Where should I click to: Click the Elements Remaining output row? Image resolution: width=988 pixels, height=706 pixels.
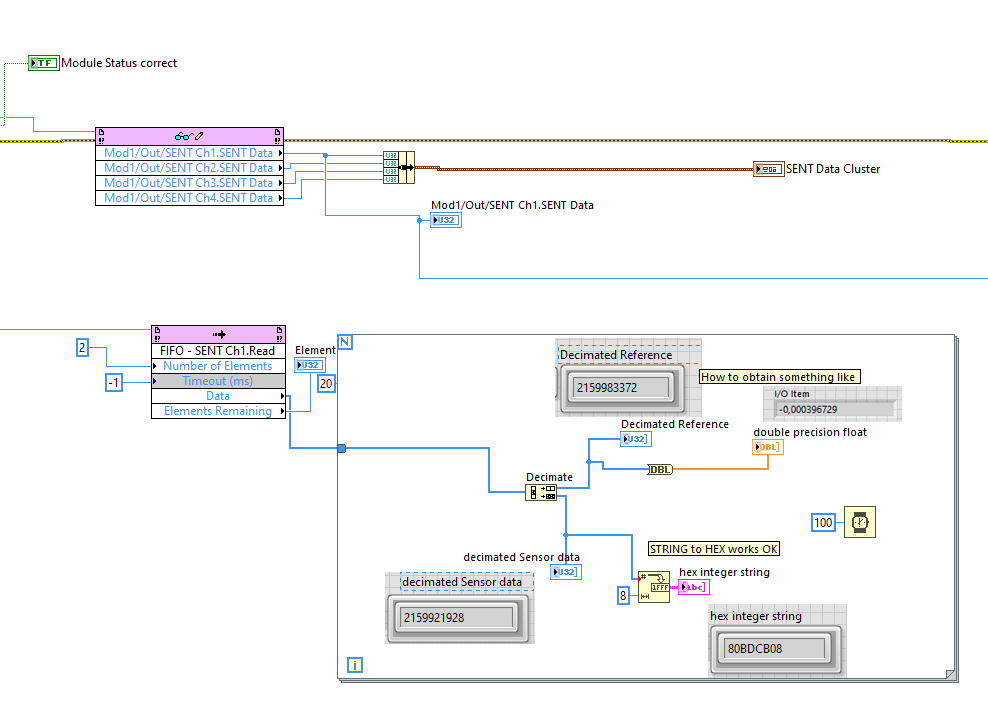pyautogui.click(x=217, y=411)
